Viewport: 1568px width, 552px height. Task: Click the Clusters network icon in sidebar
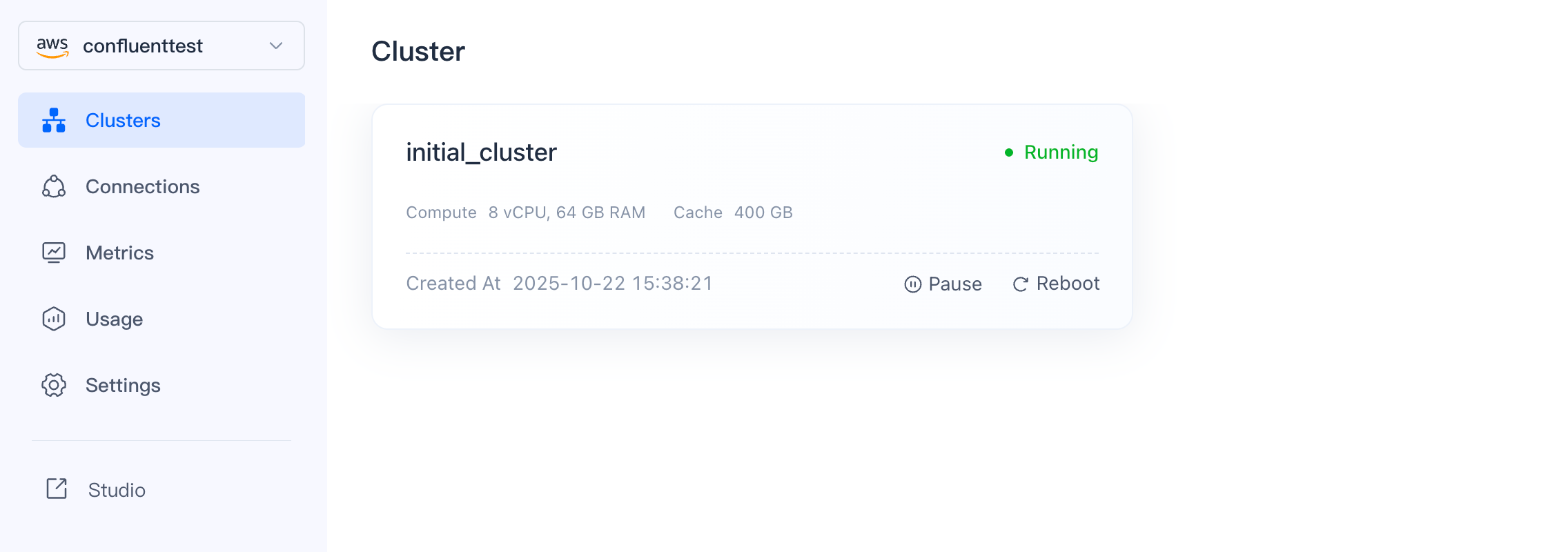click(x=54, y=120)
